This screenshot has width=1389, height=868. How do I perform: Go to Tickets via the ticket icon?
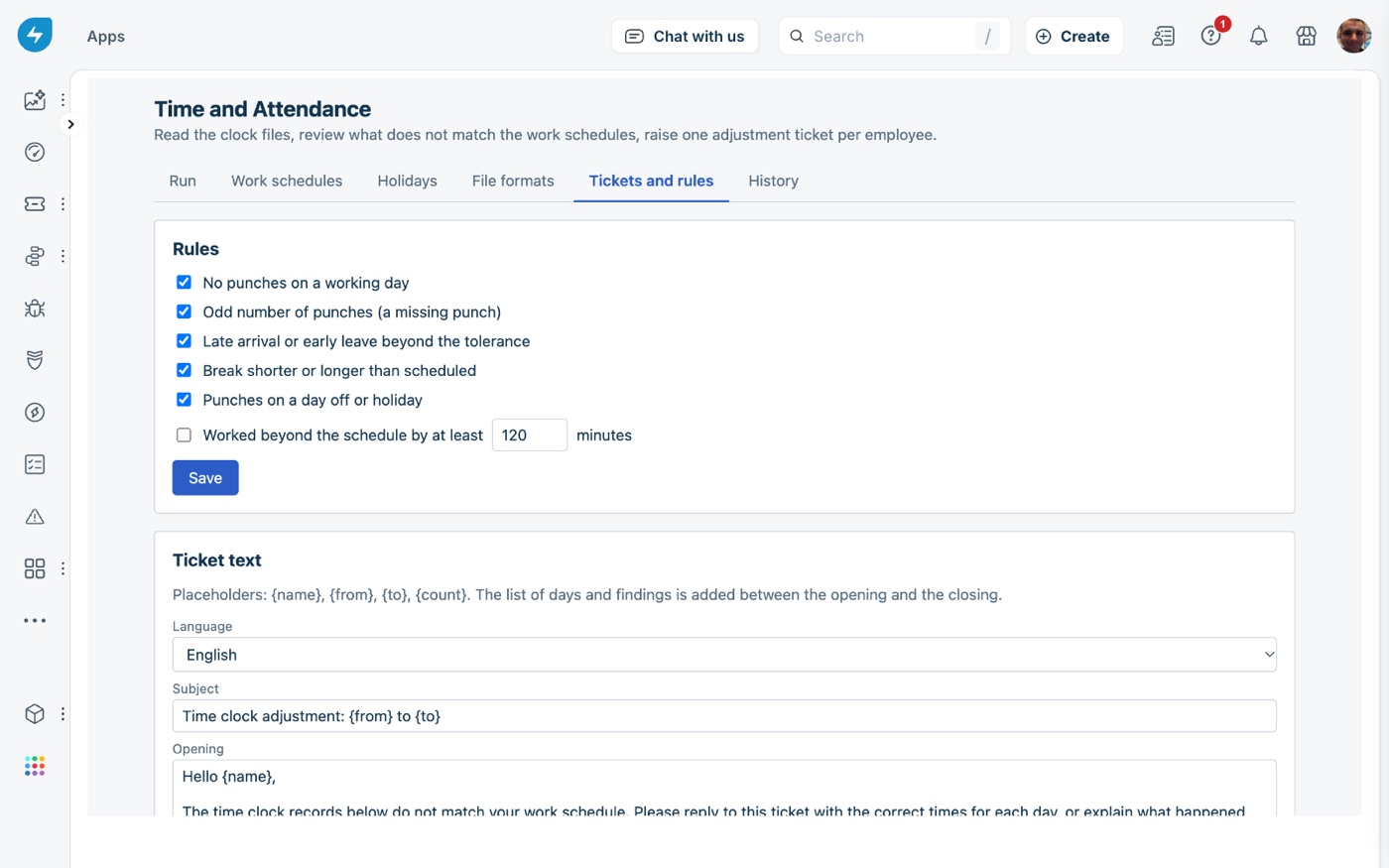(x=35, y=204)
